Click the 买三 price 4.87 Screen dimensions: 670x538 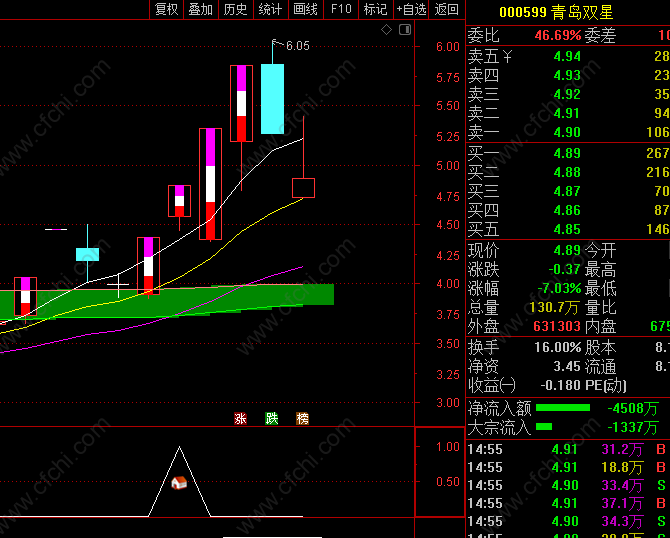pos(567,191)
